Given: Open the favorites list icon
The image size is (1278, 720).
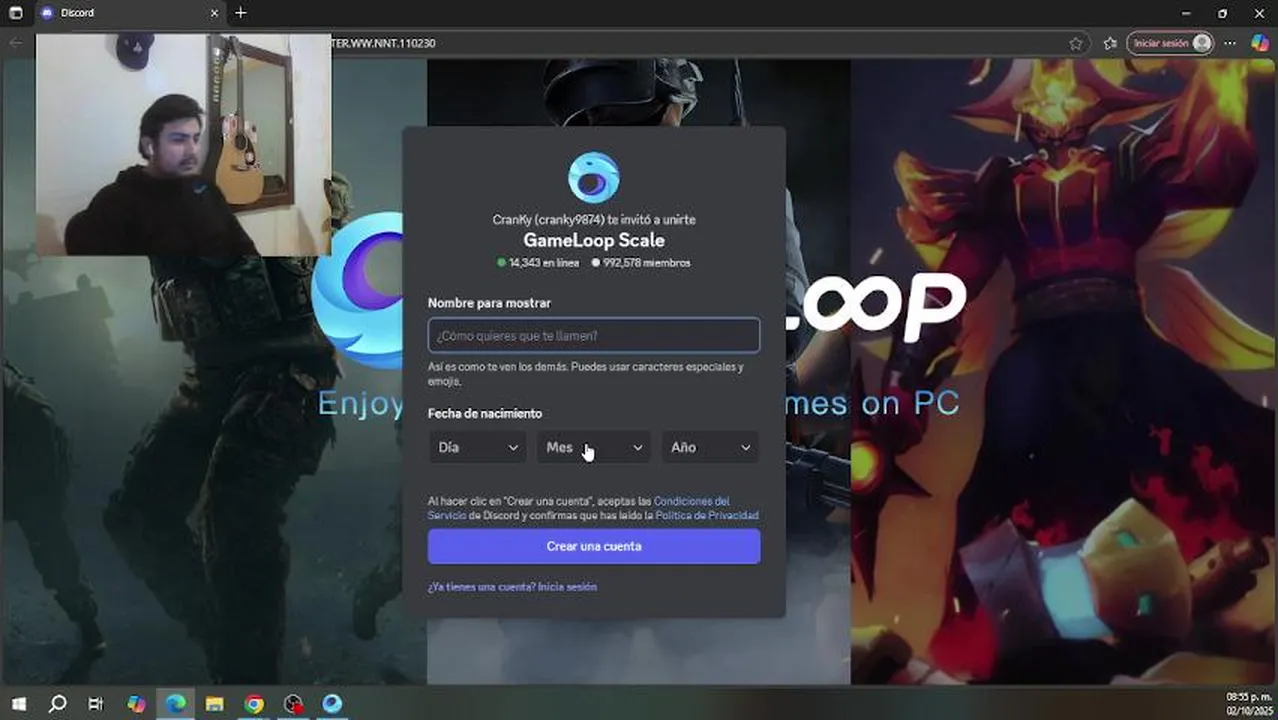Looking at the screenshot, I should [x=1110, y=43].
